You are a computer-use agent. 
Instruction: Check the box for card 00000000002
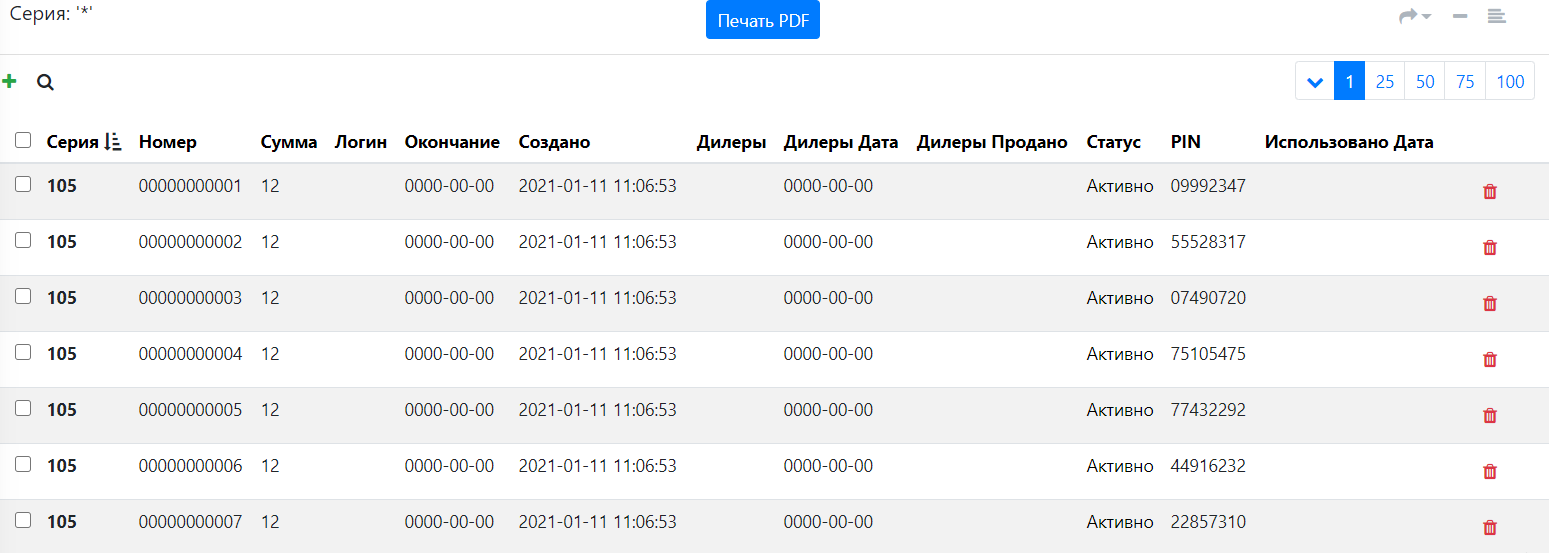click(23, 240)
